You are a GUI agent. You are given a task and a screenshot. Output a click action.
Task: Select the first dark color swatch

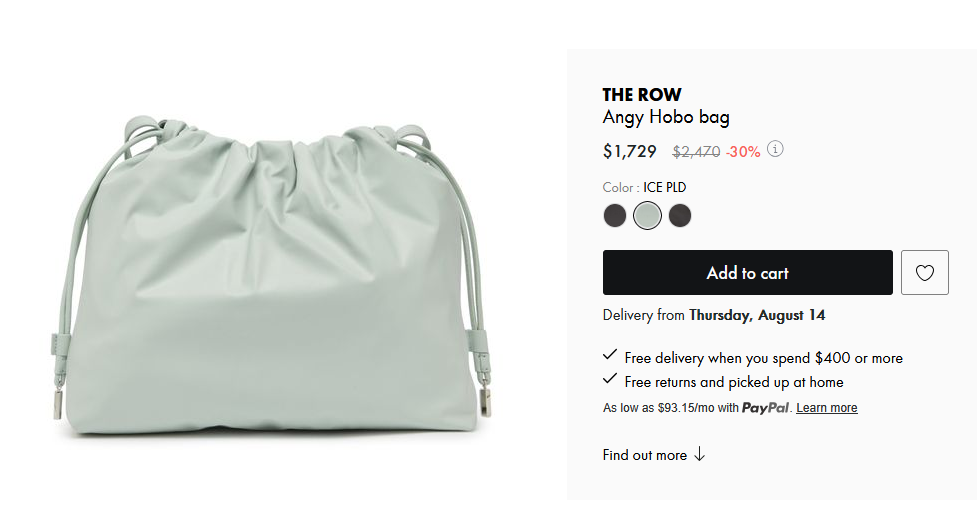click(x=615, y=216)
